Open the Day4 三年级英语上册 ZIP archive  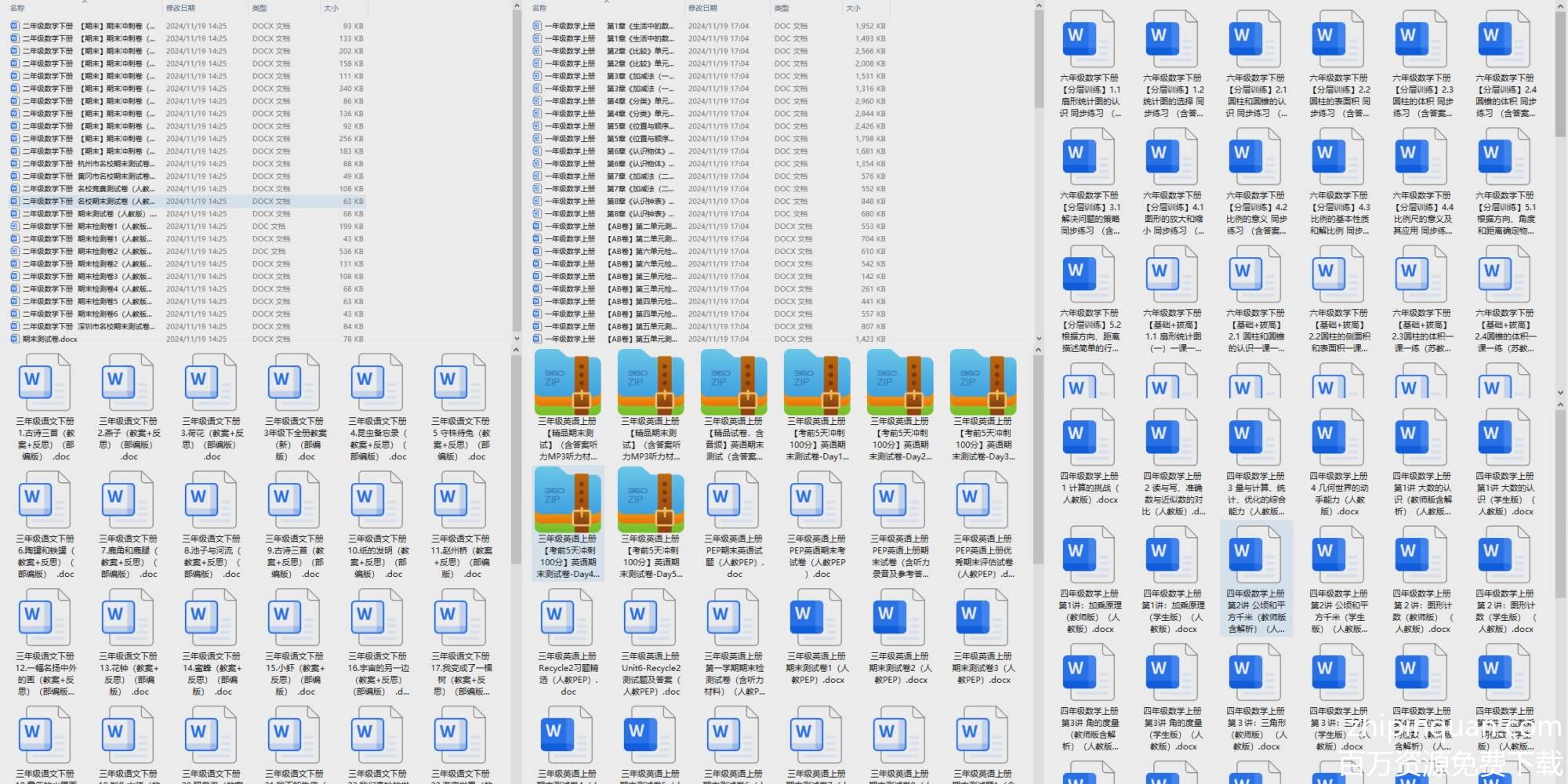568,502
